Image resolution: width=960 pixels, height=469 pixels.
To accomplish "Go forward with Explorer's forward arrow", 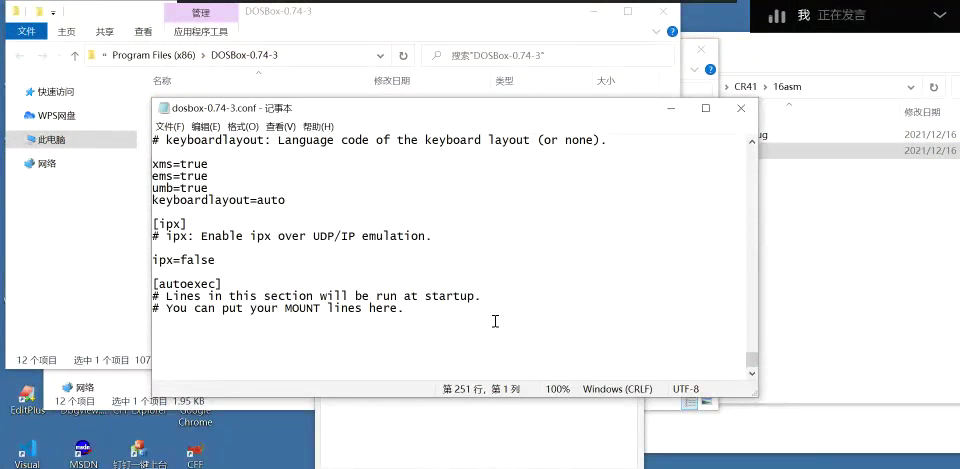I will click(x=42, y=56).
